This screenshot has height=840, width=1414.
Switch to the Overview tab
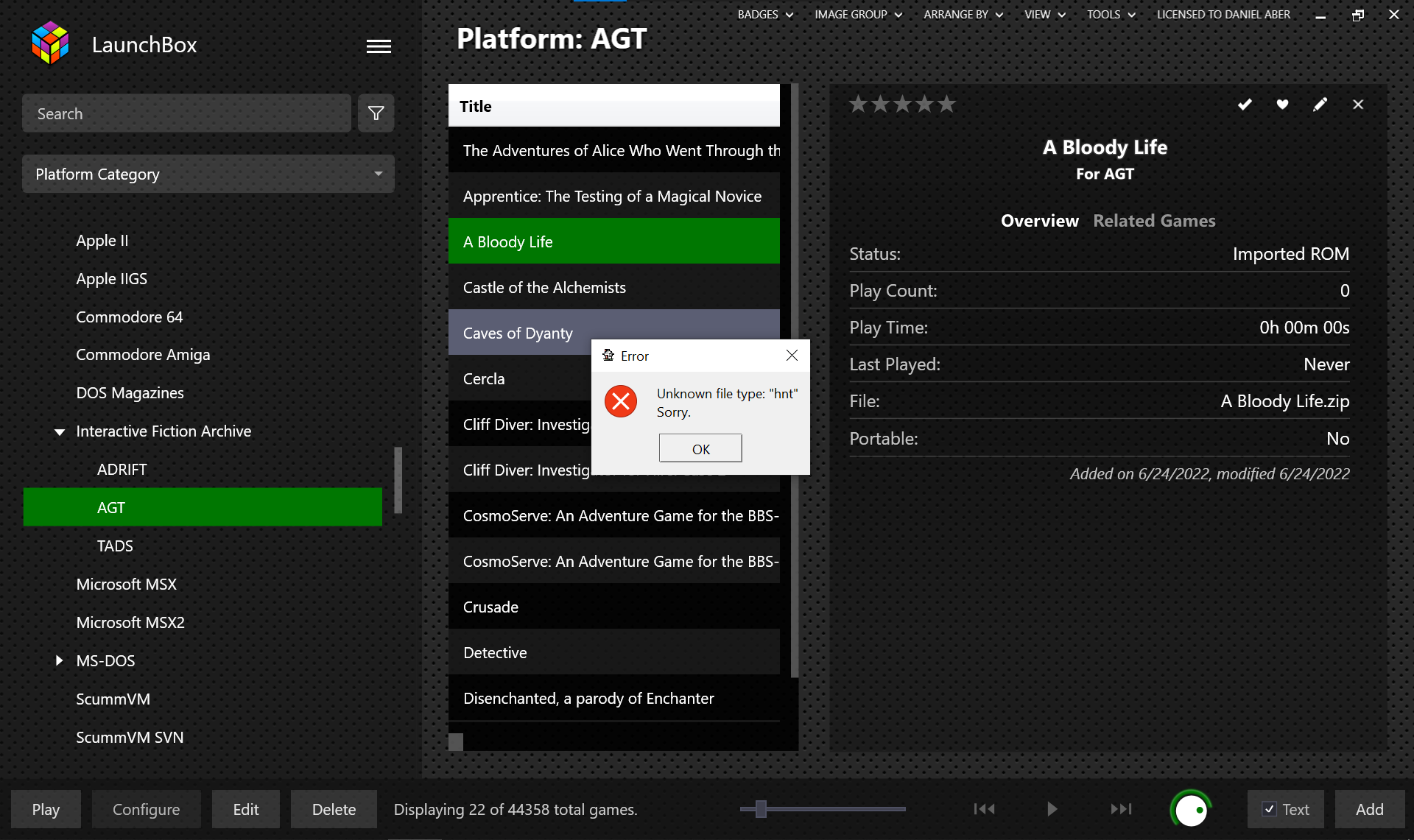[1039, 221]
